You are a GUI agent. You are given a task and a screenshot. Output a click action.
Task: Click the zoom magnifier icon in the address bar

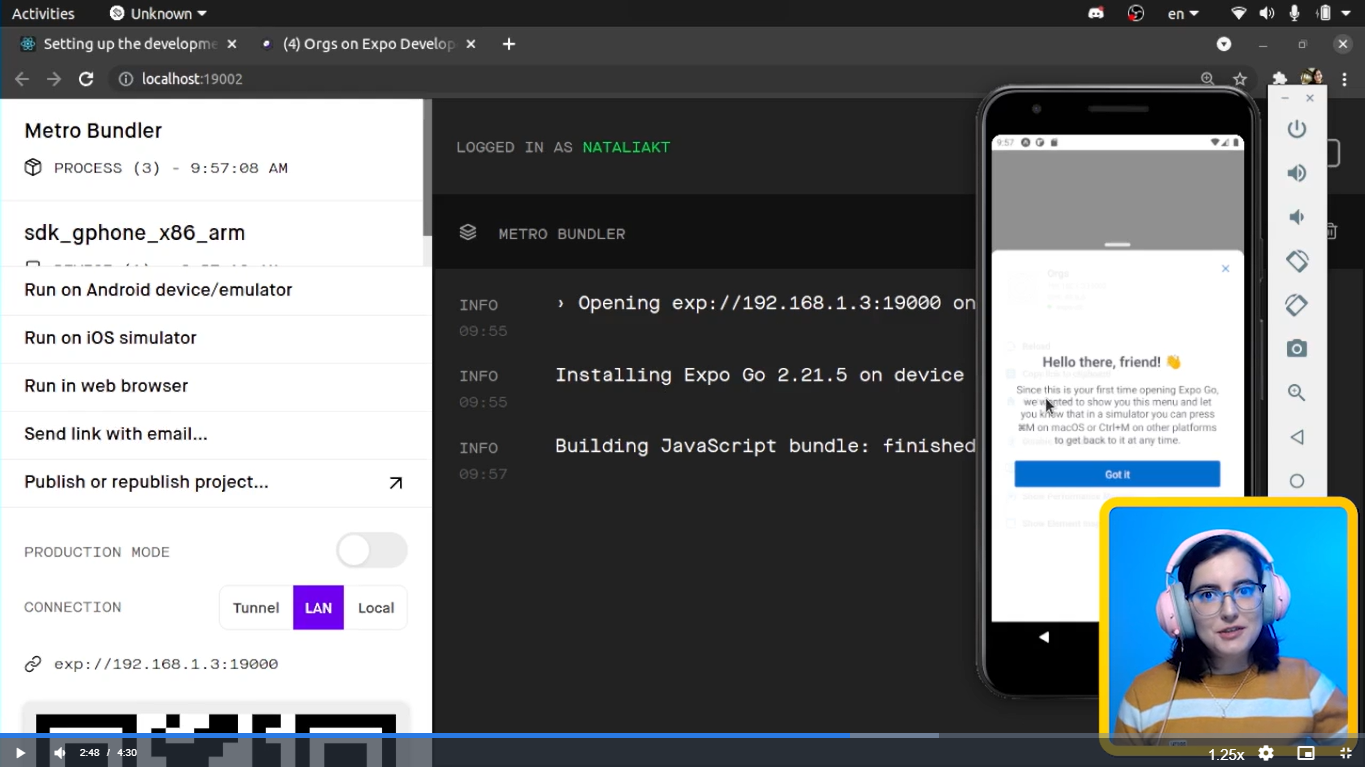tap(1208, 79)
